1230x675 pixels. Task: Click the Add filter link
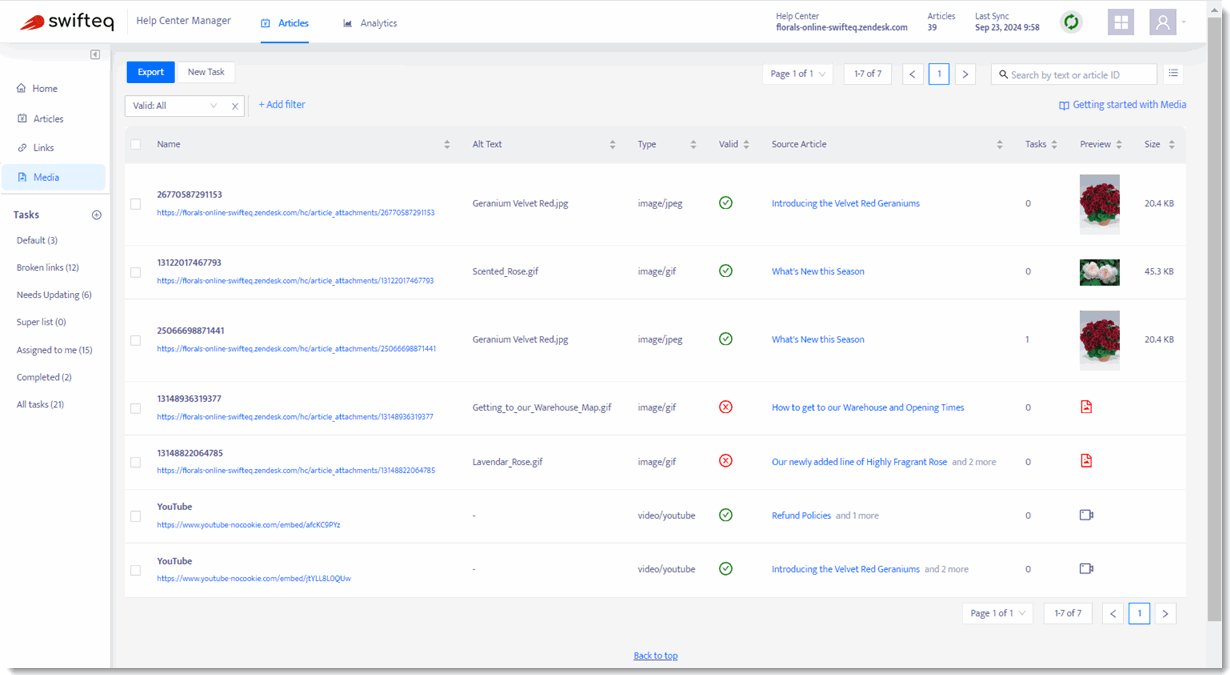click(282, 105)
